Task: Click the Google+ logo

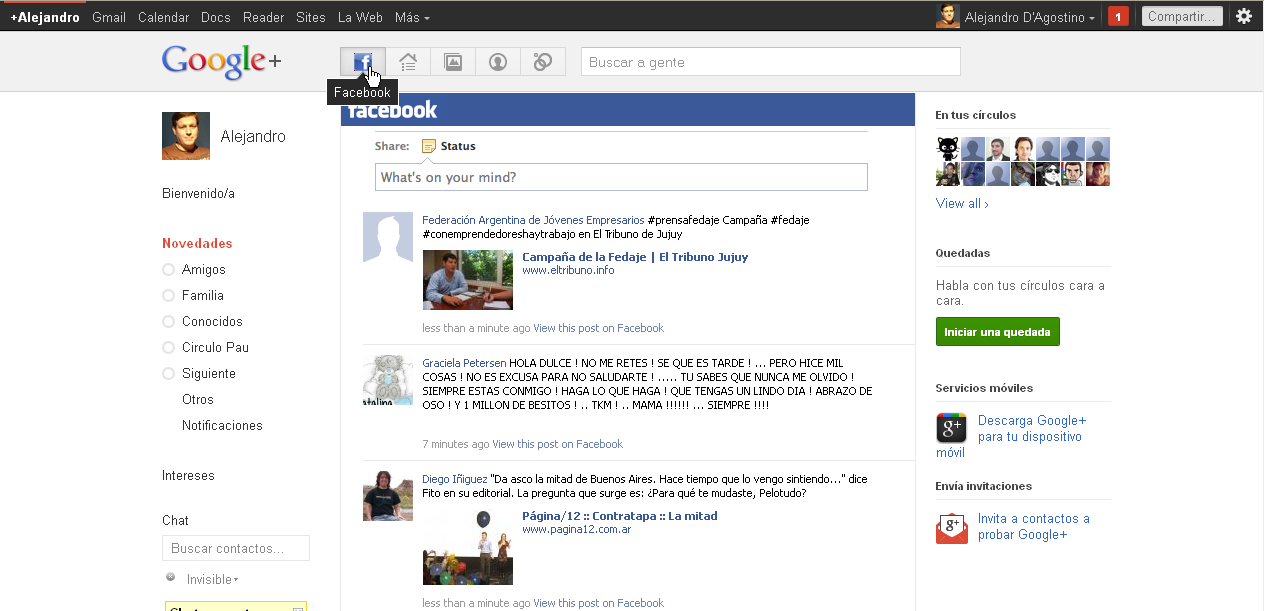Action: 221,62
